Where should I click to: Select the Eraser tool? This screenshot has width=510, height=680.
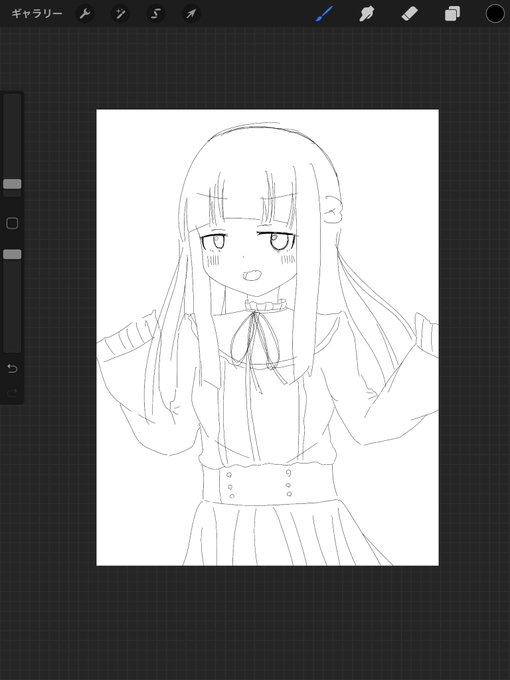coord(409,14)
